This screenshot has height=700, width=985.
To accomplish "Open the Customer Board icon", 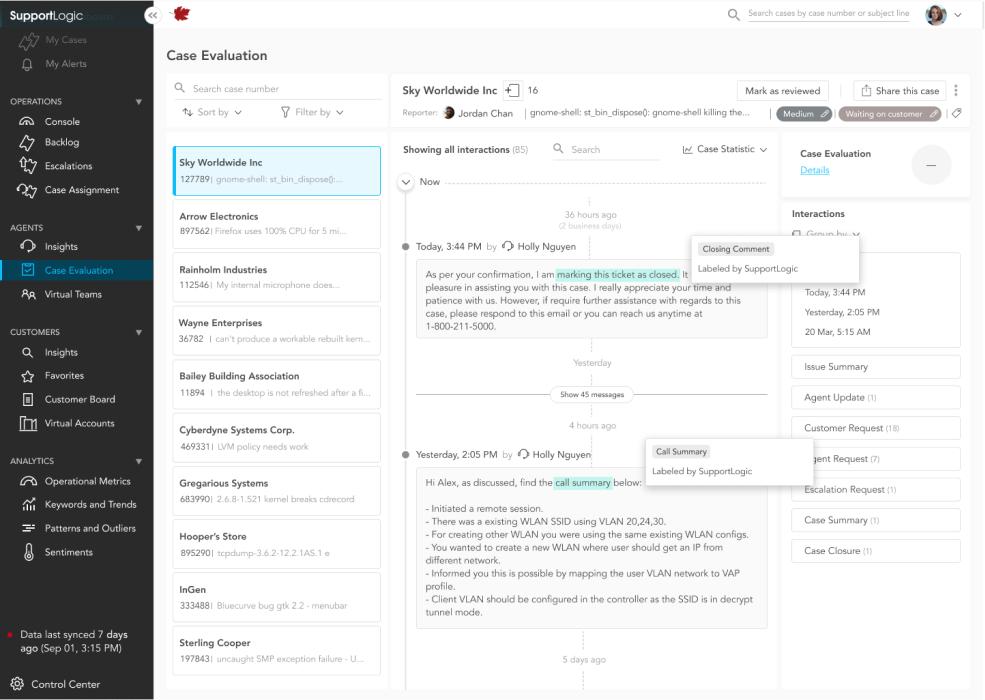I will 28,400.
